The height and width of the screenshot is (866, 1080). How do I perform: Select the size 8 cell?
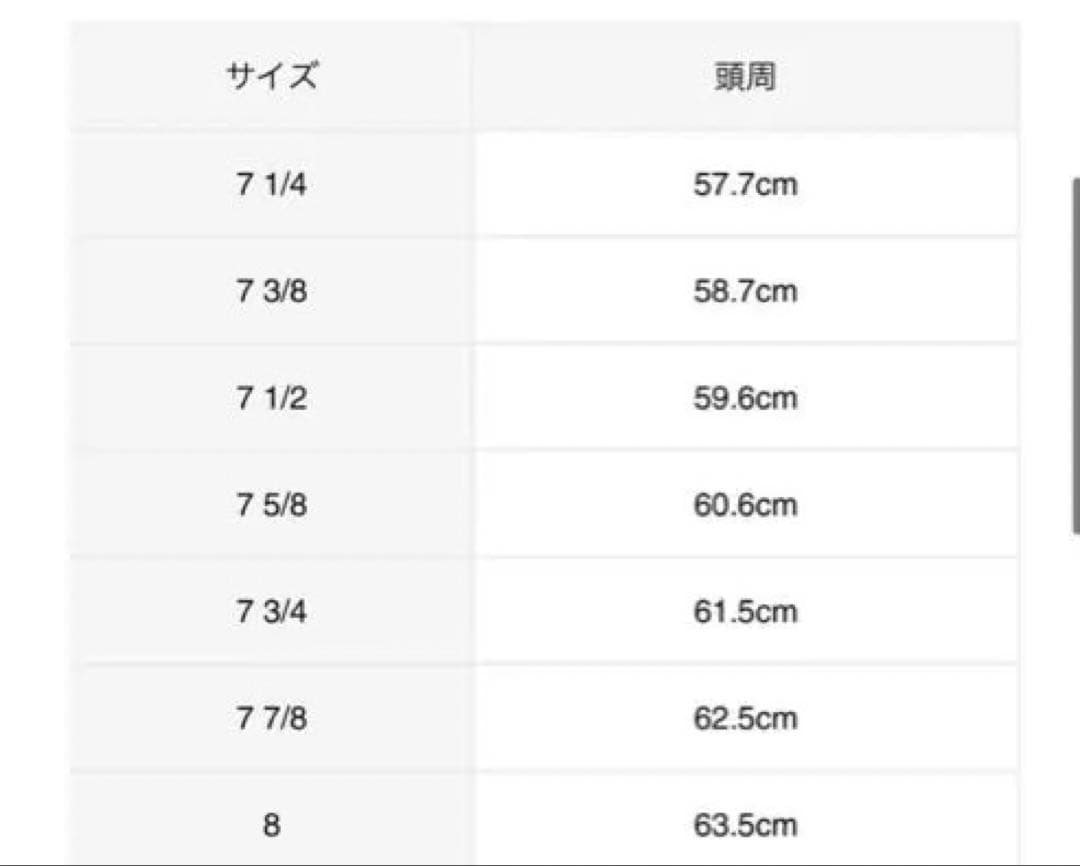pos(272,825)
